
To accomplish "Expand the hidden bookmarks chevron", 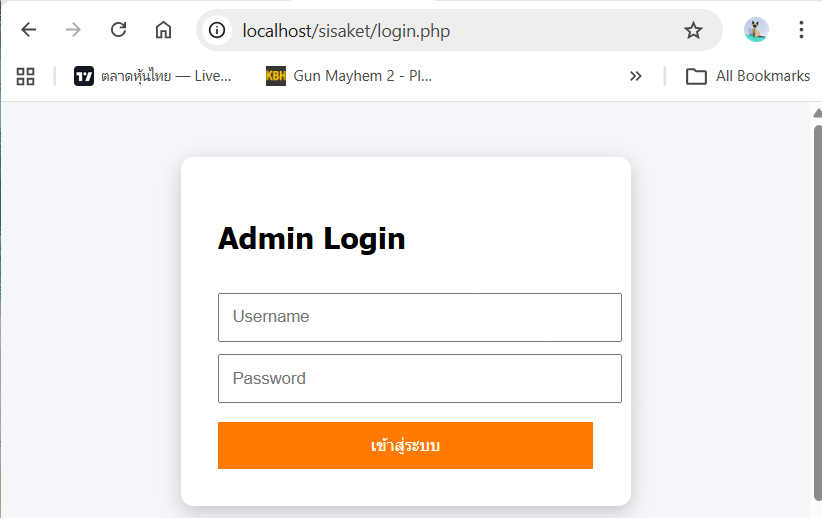I will (x=635, y=76).
